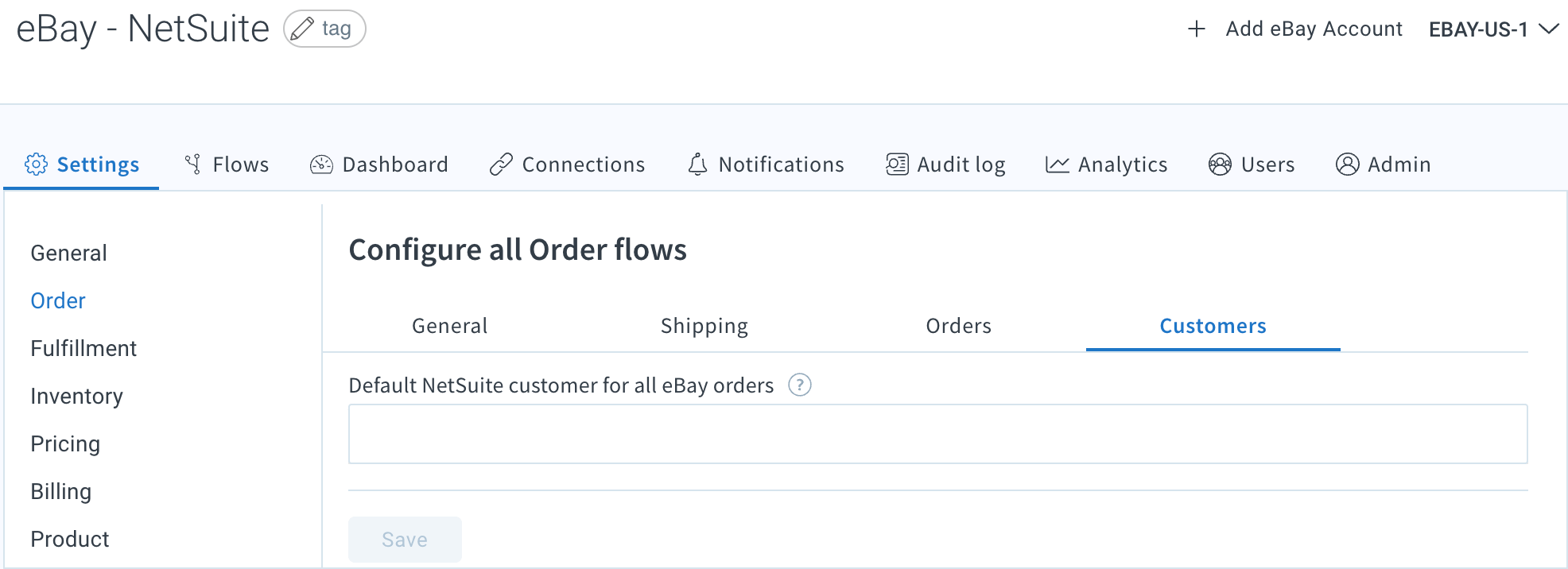Switch to the Orders tab
The width and height of the screenshot is (1568, 569).
(958, 326)
